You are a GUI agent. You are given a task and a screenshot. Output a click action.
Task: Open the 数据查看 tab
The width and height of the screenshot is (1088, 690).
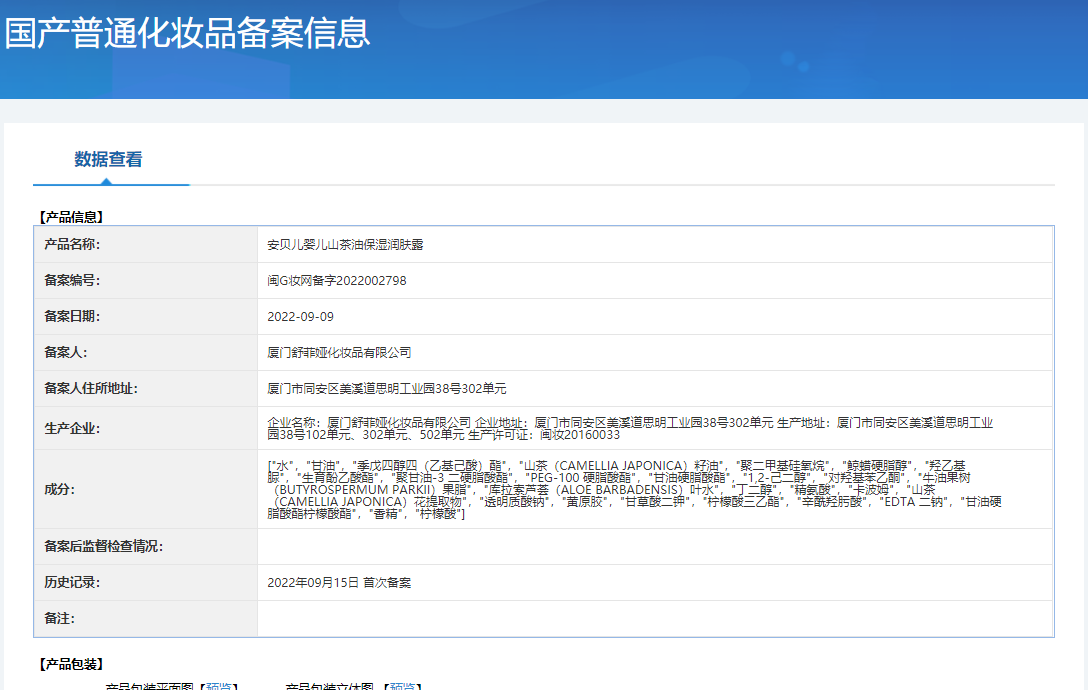pos(108,160)
